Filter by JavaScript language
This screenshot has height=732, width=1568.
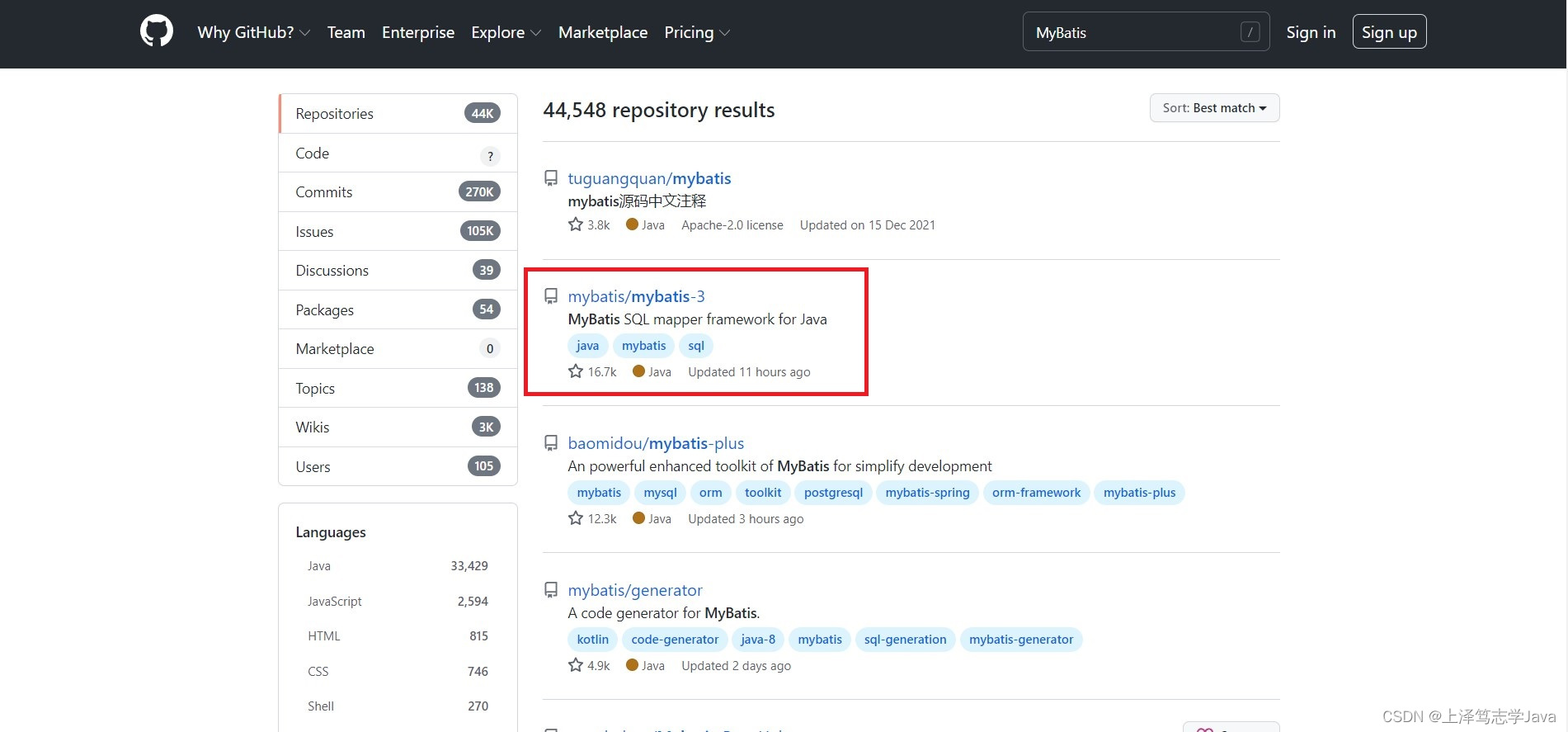pyautogui.click(x=398, y=602)
